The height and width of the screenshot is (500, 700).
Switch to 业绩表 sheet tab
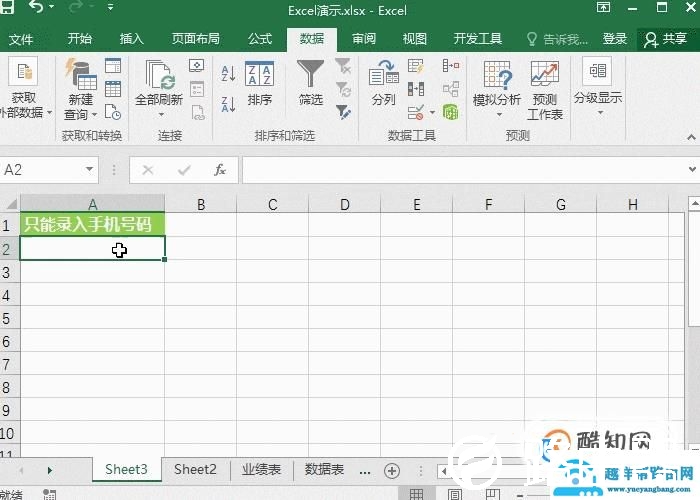[x=262, y=470]
